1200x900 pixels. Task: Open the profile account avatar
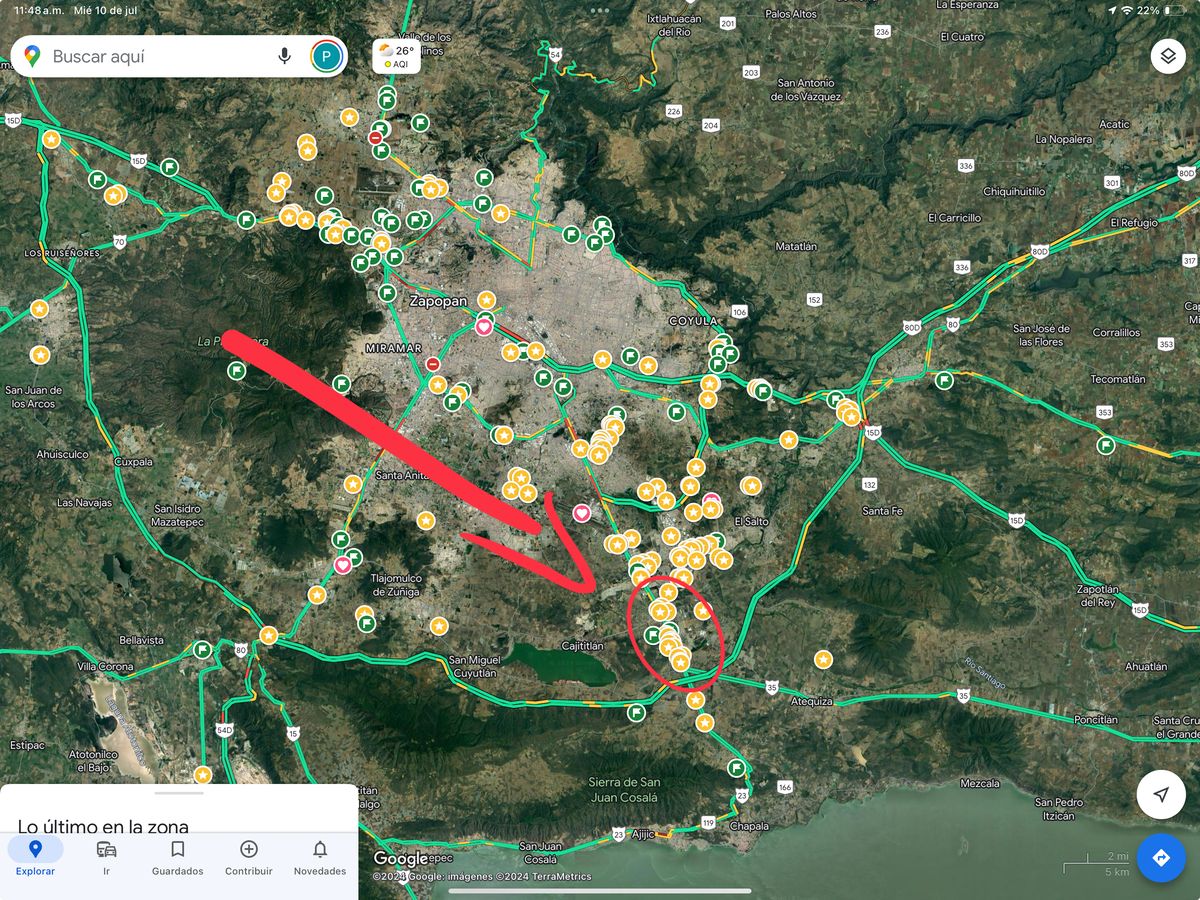click(x=327, y=56)
